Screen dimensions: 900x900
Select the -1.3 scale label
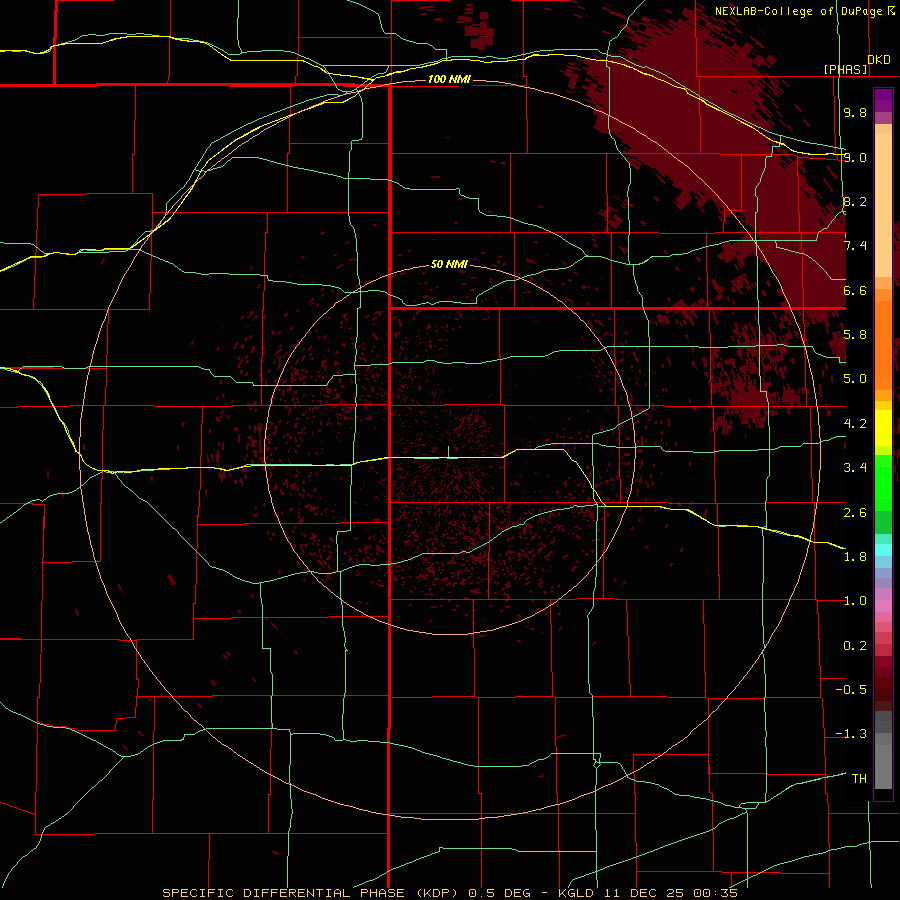[x=851, y=734]
